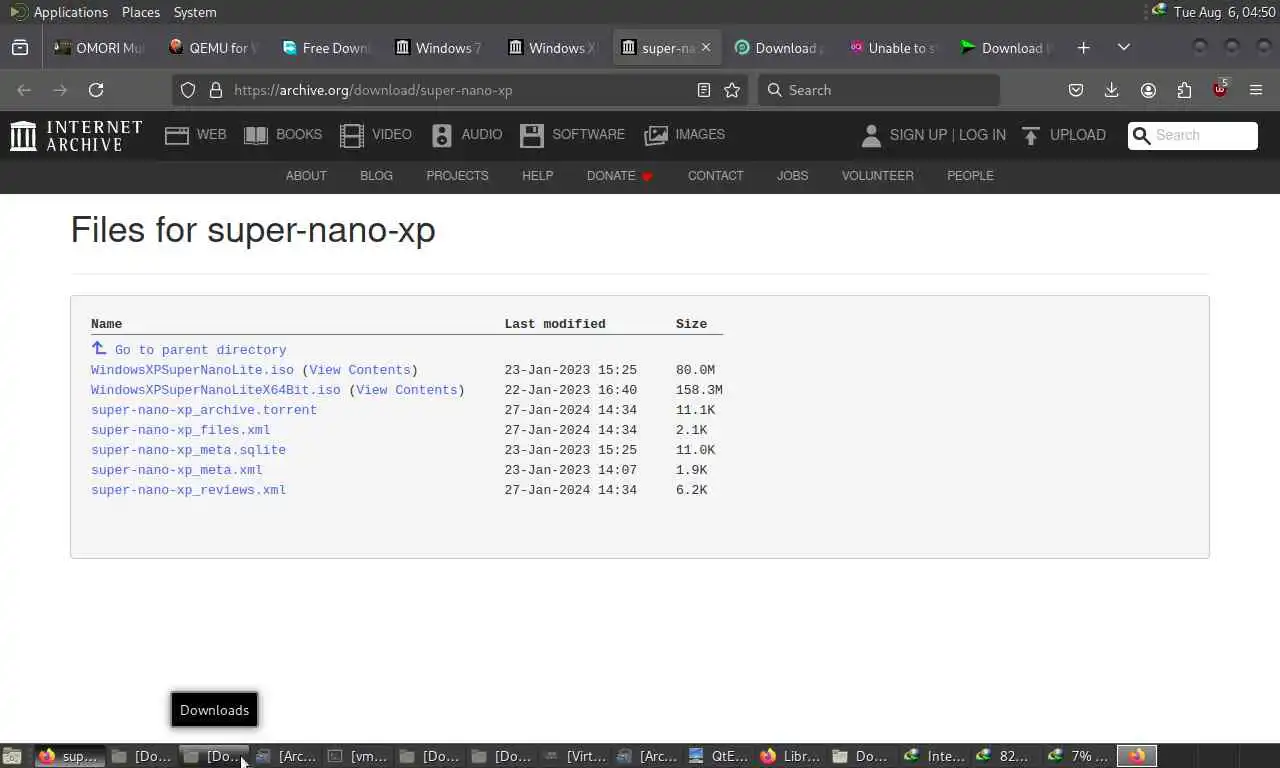
Task: Click LOG IN link
Action: pyautogui.click(x=982, y=135)
